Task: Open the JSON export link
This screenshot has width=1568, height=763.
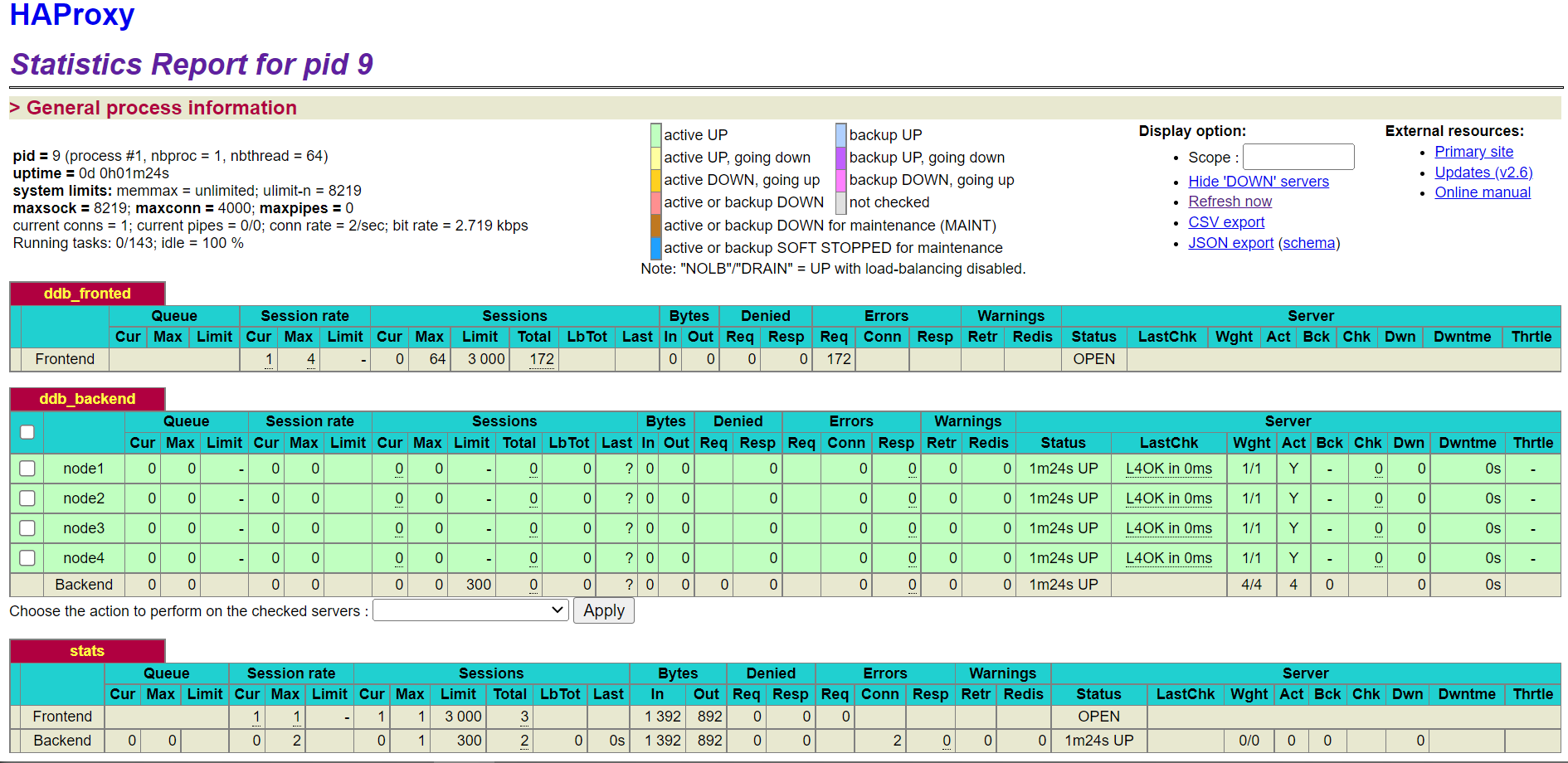Action: pos(1230,243)
